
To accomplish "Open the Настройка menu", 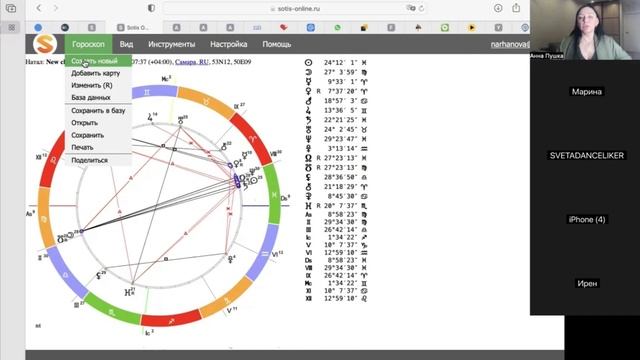I will coord(229,44).
